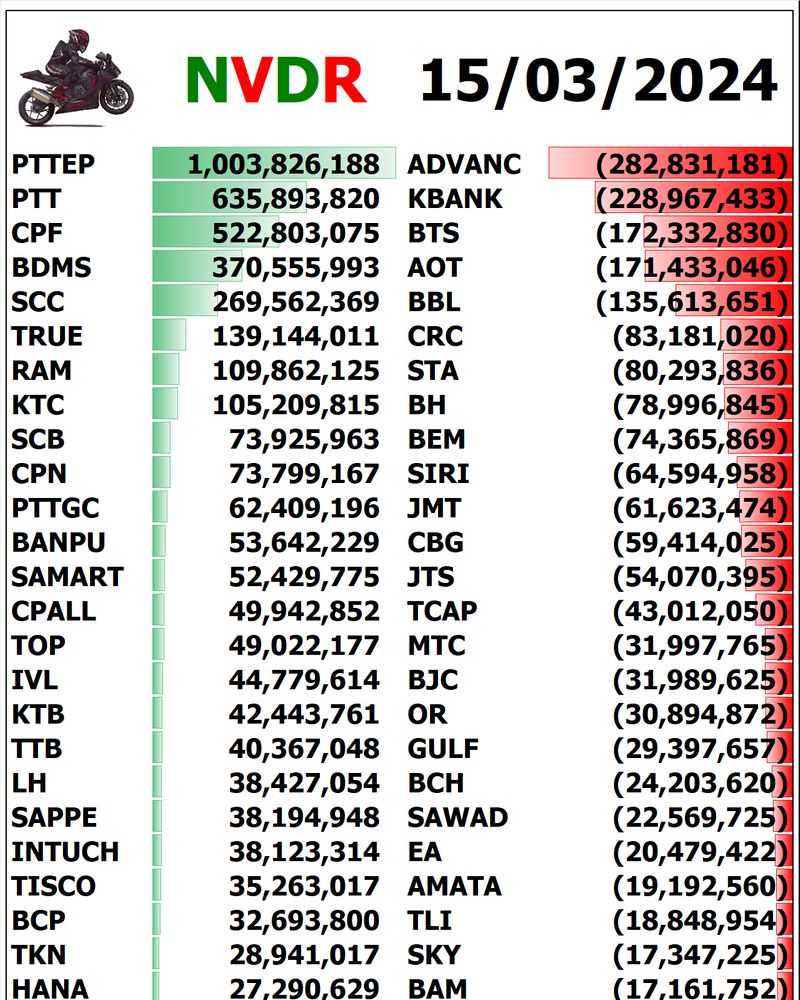Click the KBANK ticker label
This screenshot has width=800, height=1000.
(x=455, y=199)
